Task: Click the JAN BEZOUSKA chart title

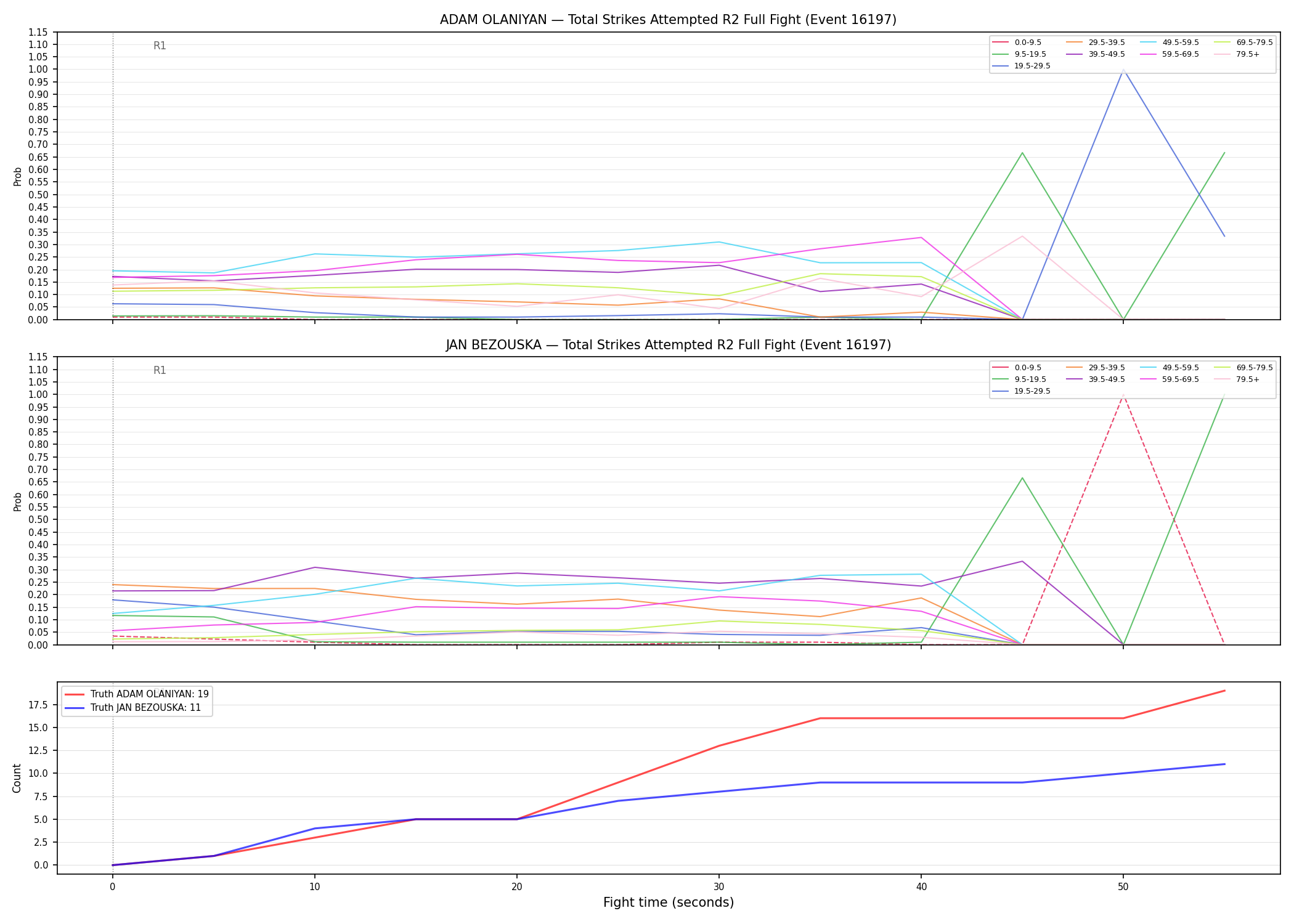Action: [668, 345]
